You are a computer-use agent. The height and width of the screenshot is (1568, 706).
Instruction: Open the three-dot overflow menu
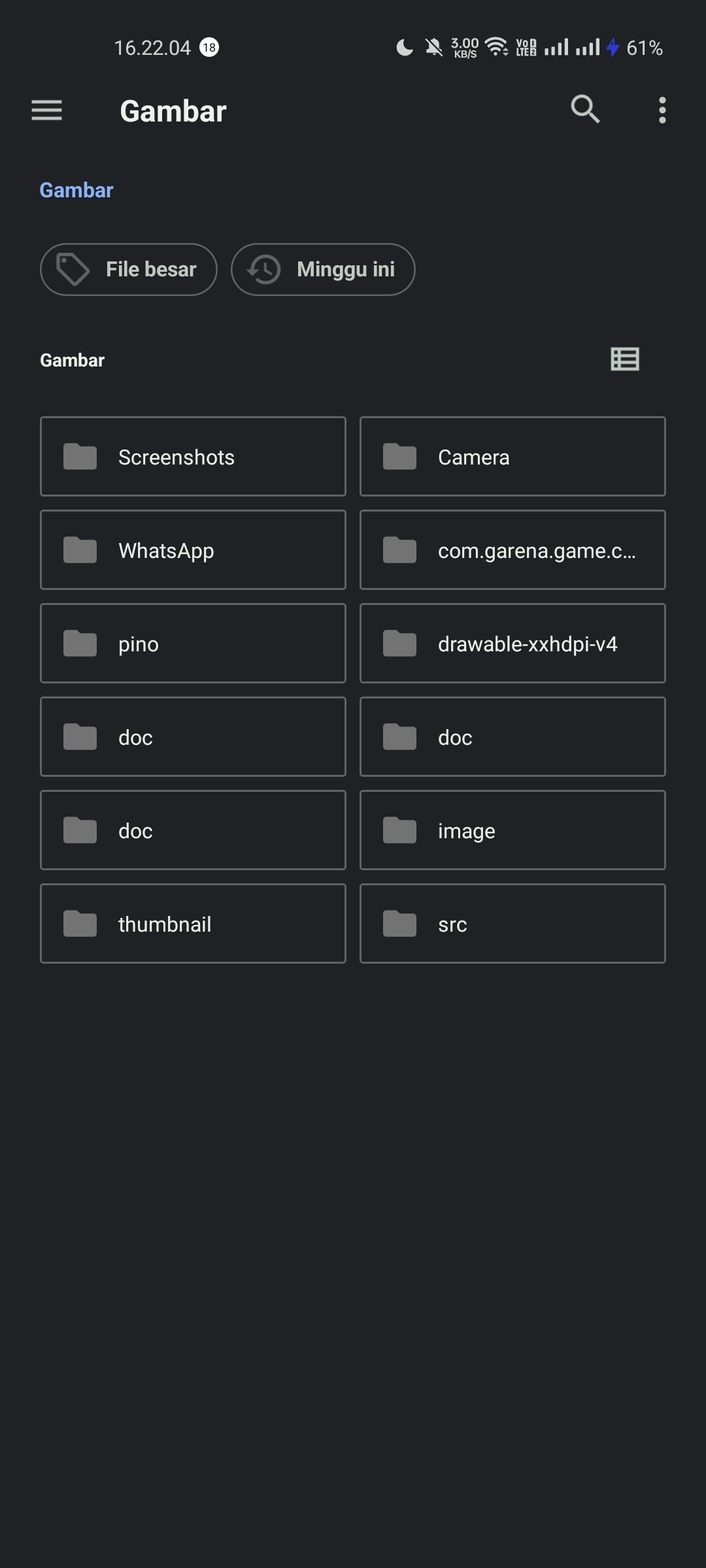click(x=662, y=110)
